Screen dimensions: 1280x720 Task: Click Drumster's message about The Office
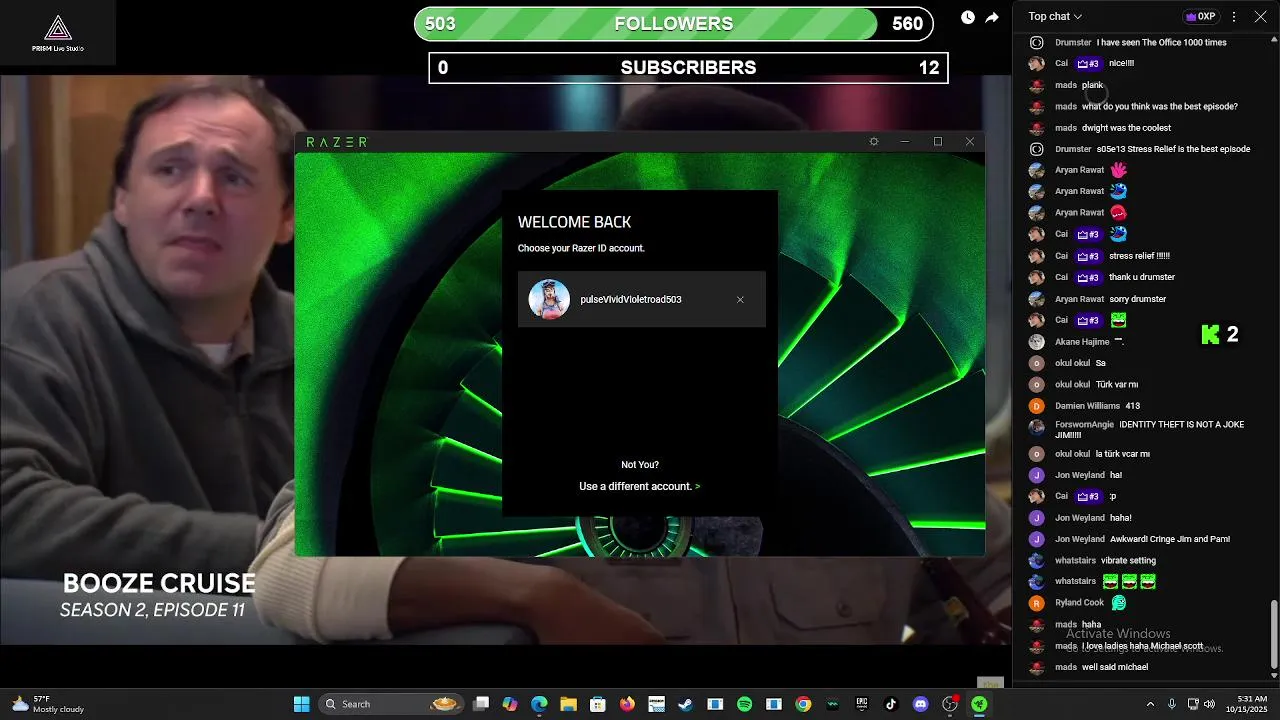tap(1161, 42)
